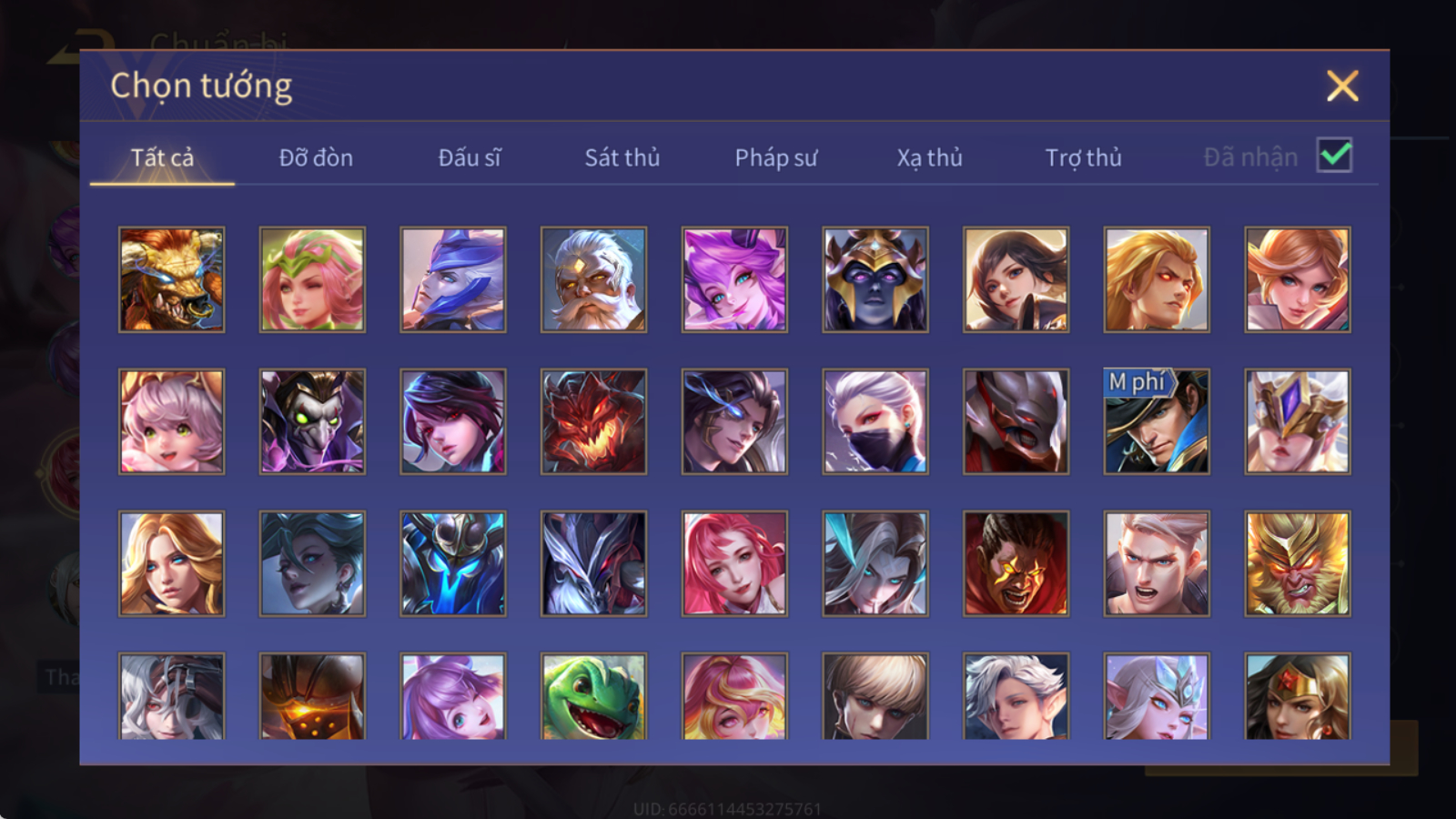Image resolution: width=1456 pixels, height=819 pixels.
Task: Select the hero with M phí label
Action: (1157, 421)
